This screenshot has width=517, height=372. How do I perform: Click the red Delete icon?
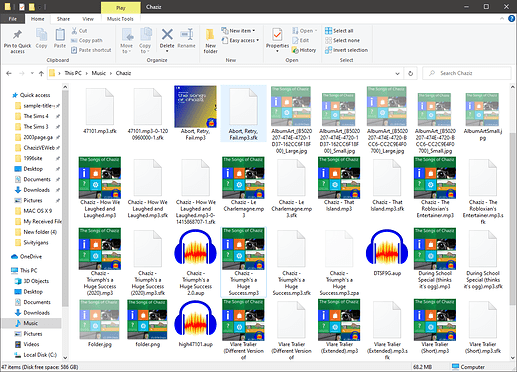[x=167, y=34]
